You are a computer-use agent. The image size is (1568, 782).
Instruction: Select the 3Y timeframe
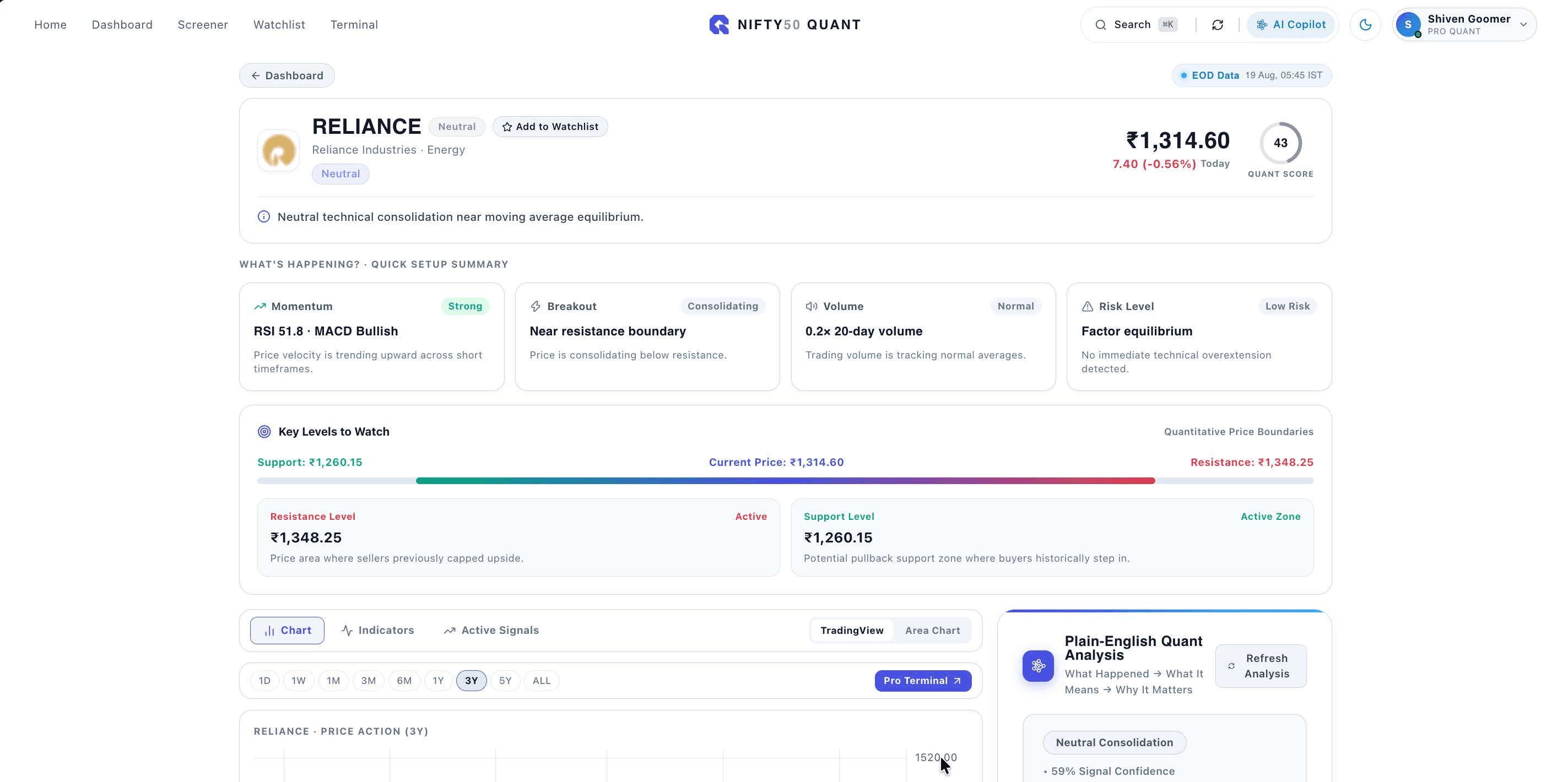(471, 680)
